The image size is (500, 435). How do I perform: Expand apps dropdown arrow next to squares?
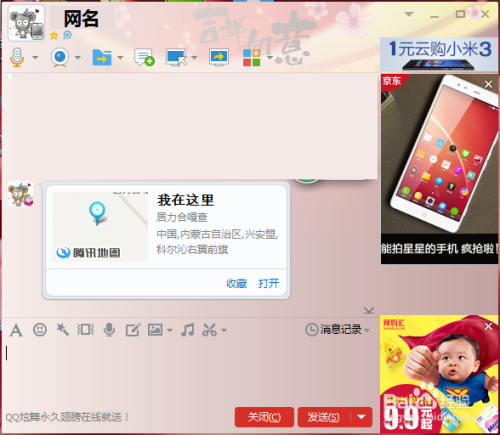click(x=270, y=58)
